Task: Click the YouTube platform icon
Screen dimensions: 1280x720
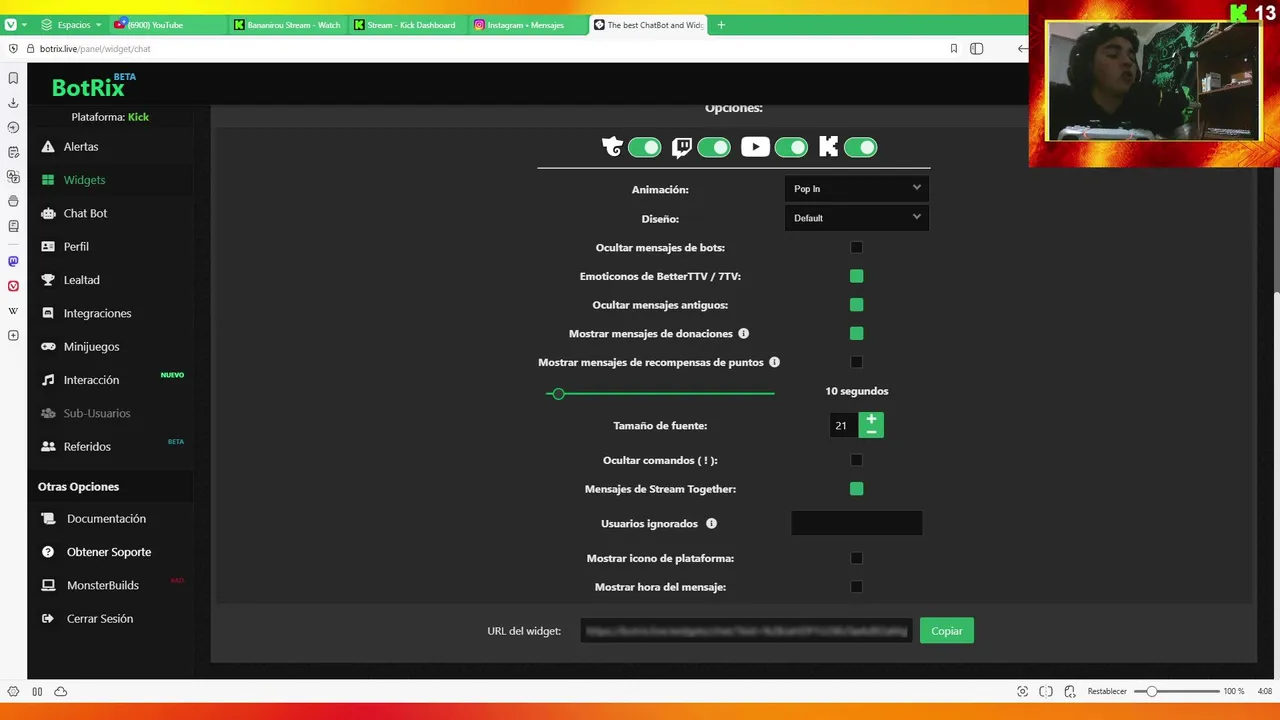Action: 755,148
